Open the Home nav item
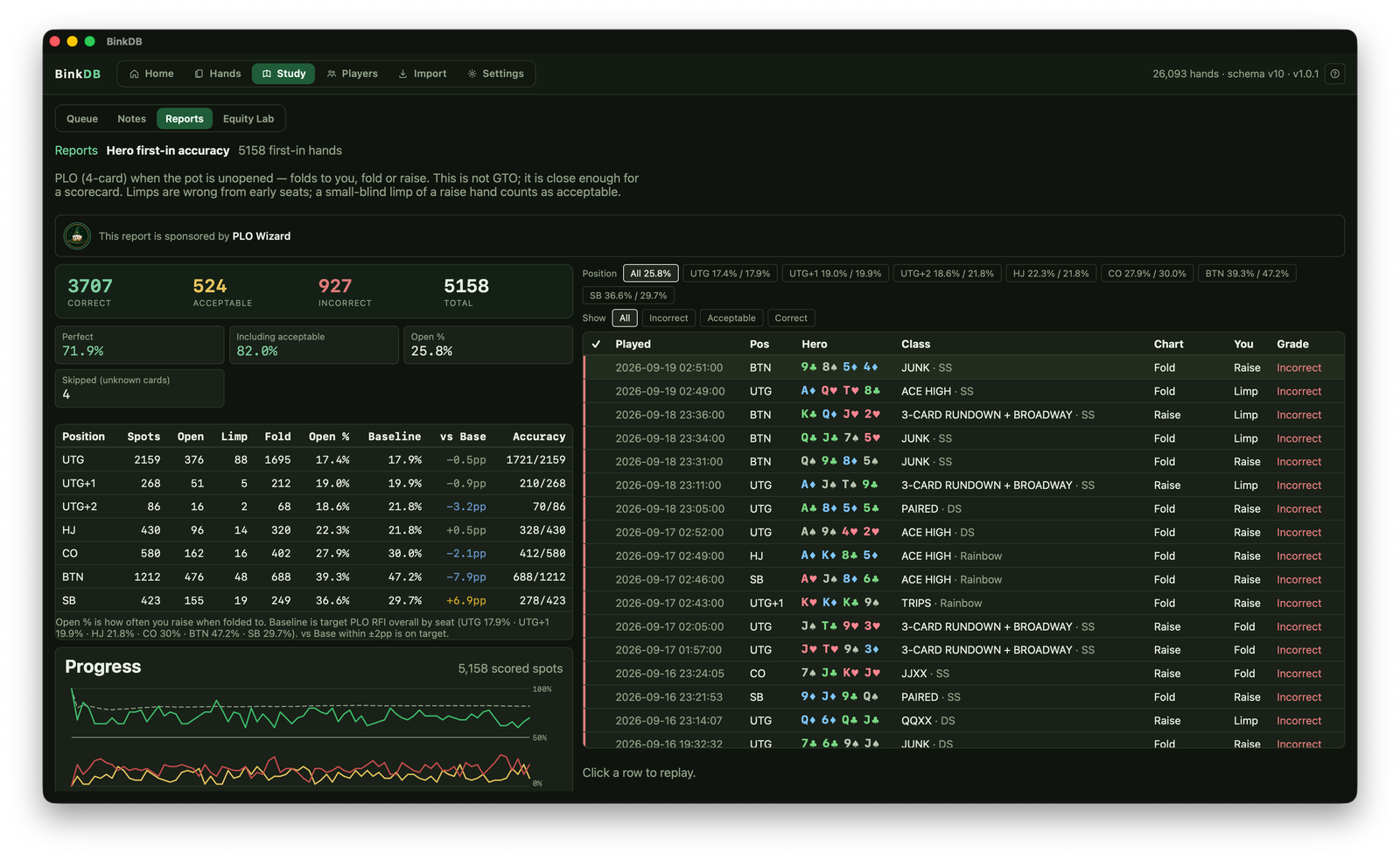 tap(151, 73)
